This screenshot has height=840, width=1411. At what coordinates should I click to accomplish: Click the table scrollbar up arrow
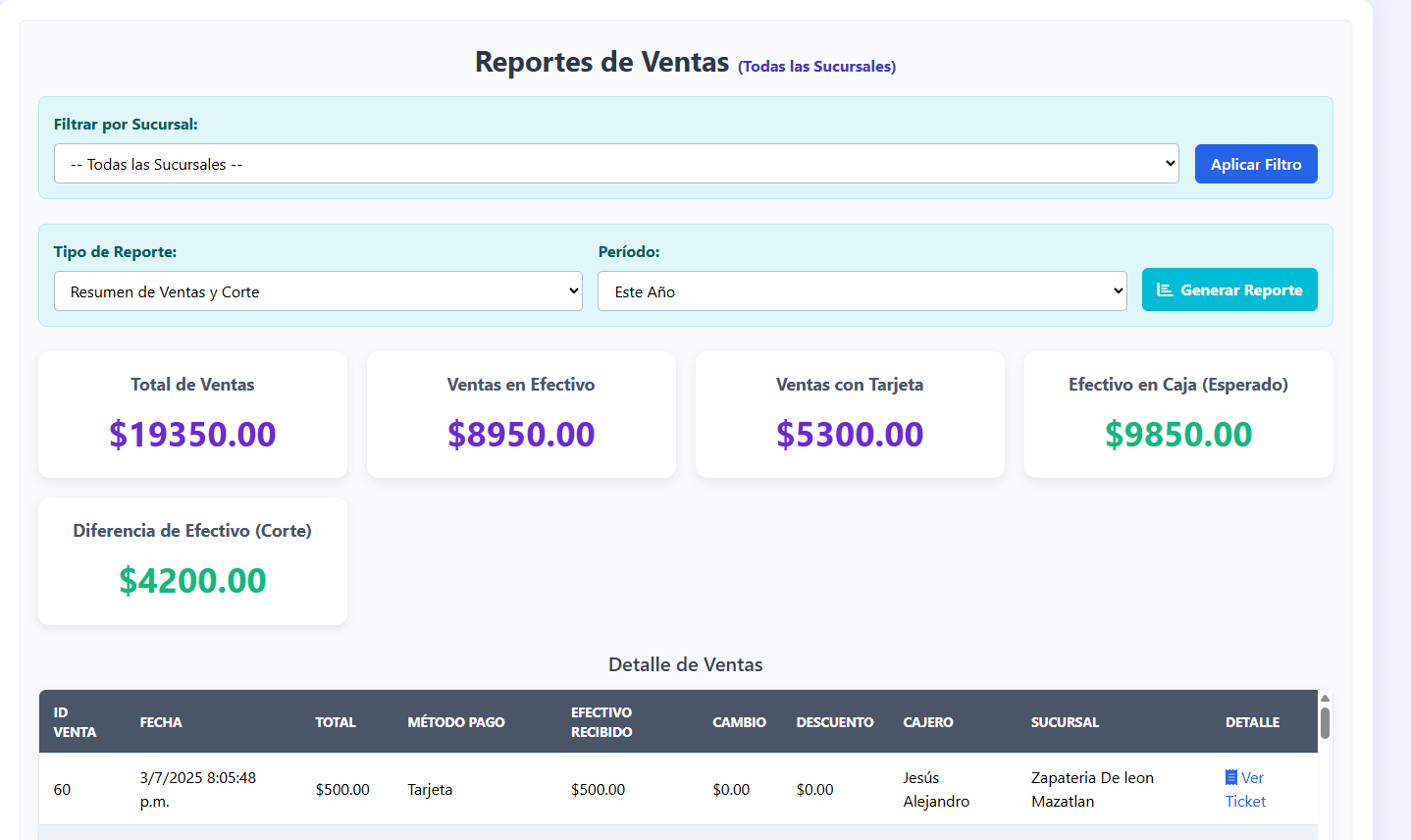tap(1325, 698)
